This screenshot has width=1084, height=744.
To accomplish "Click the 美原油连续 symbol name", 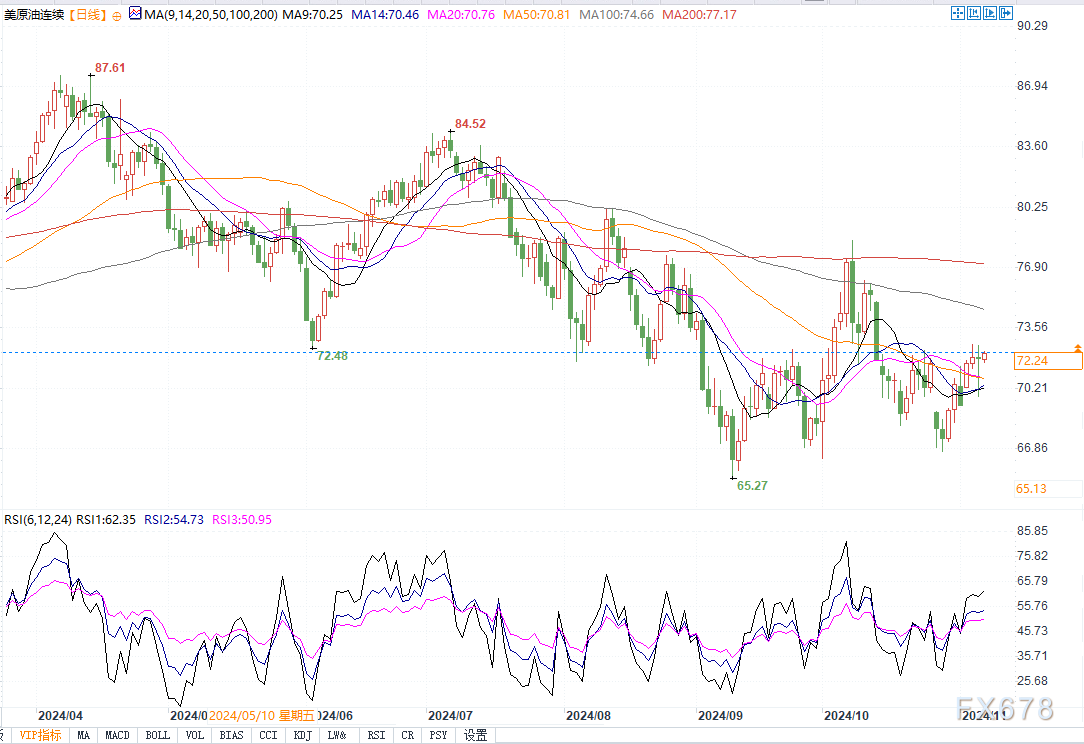I will click(34, 15).
